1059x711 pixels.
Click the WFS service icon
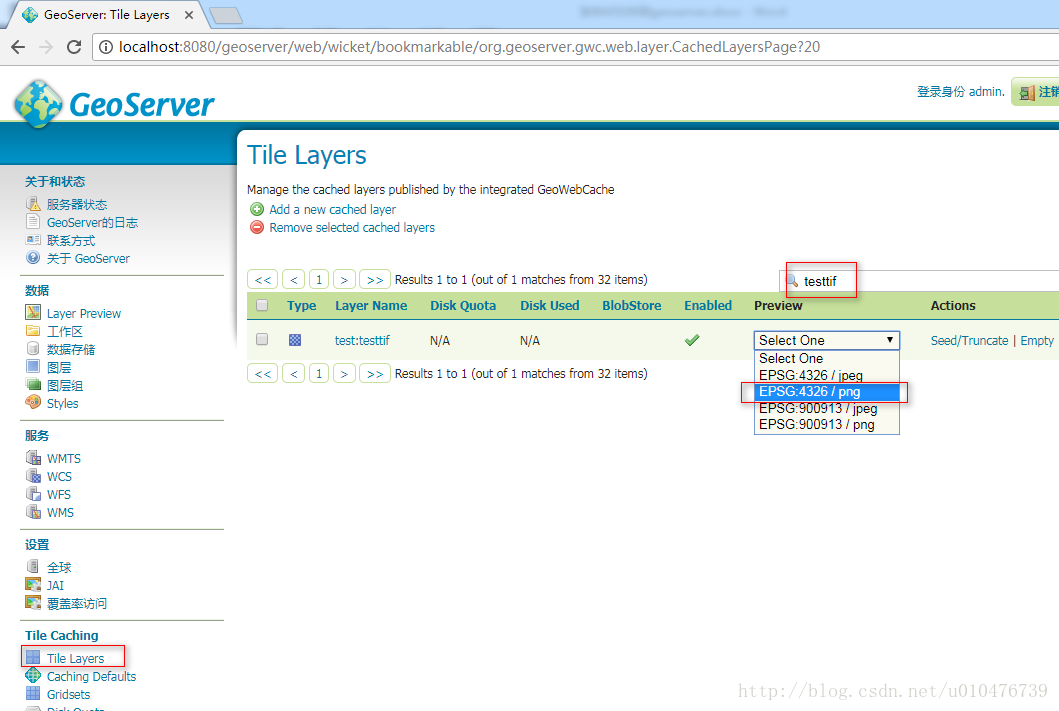click(x=33, y=494)
